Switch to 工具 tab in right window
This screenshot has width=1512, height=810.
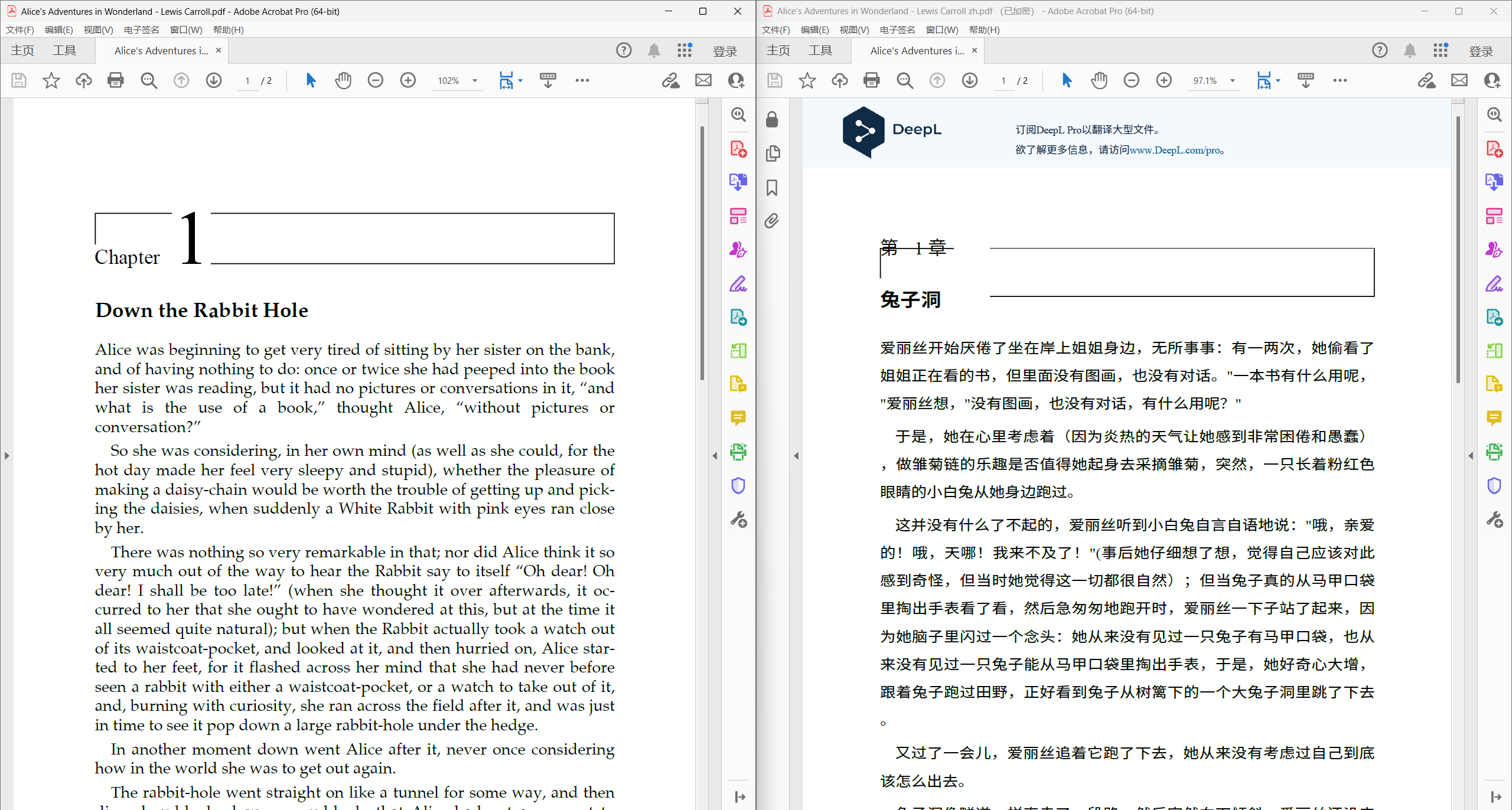tap(820, 51)
